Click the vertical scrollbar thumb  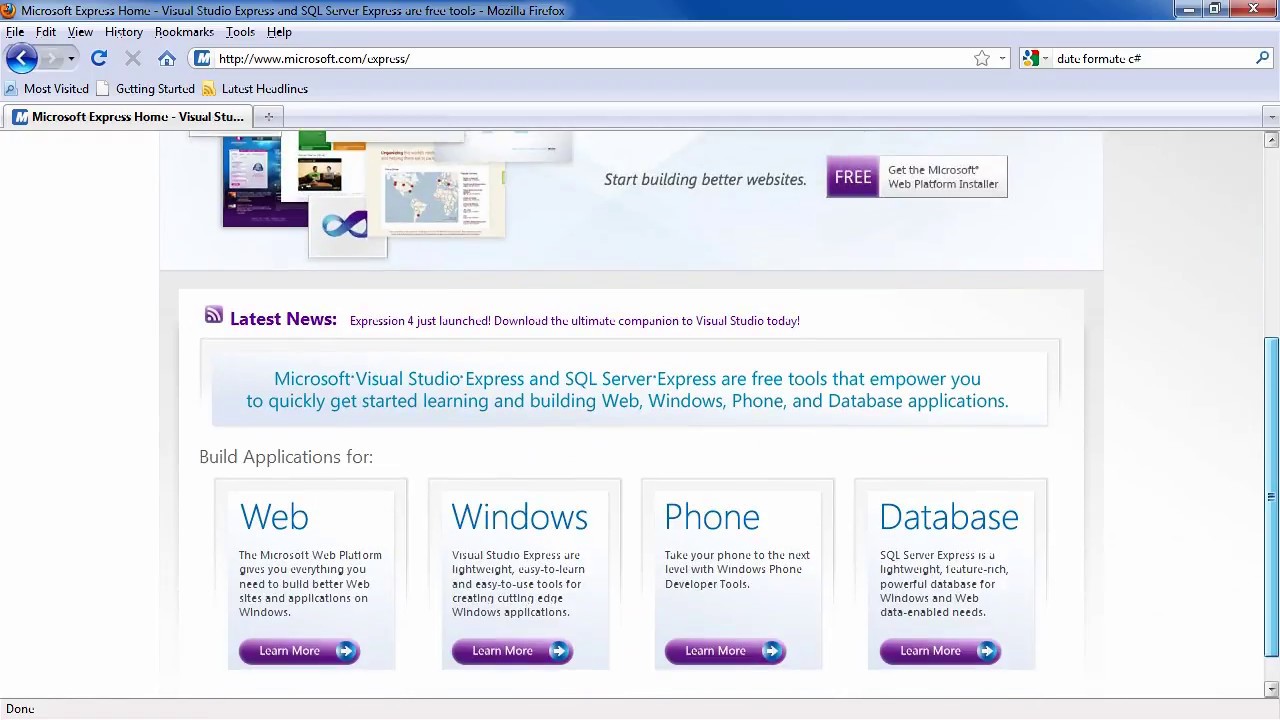[1271, 497]
